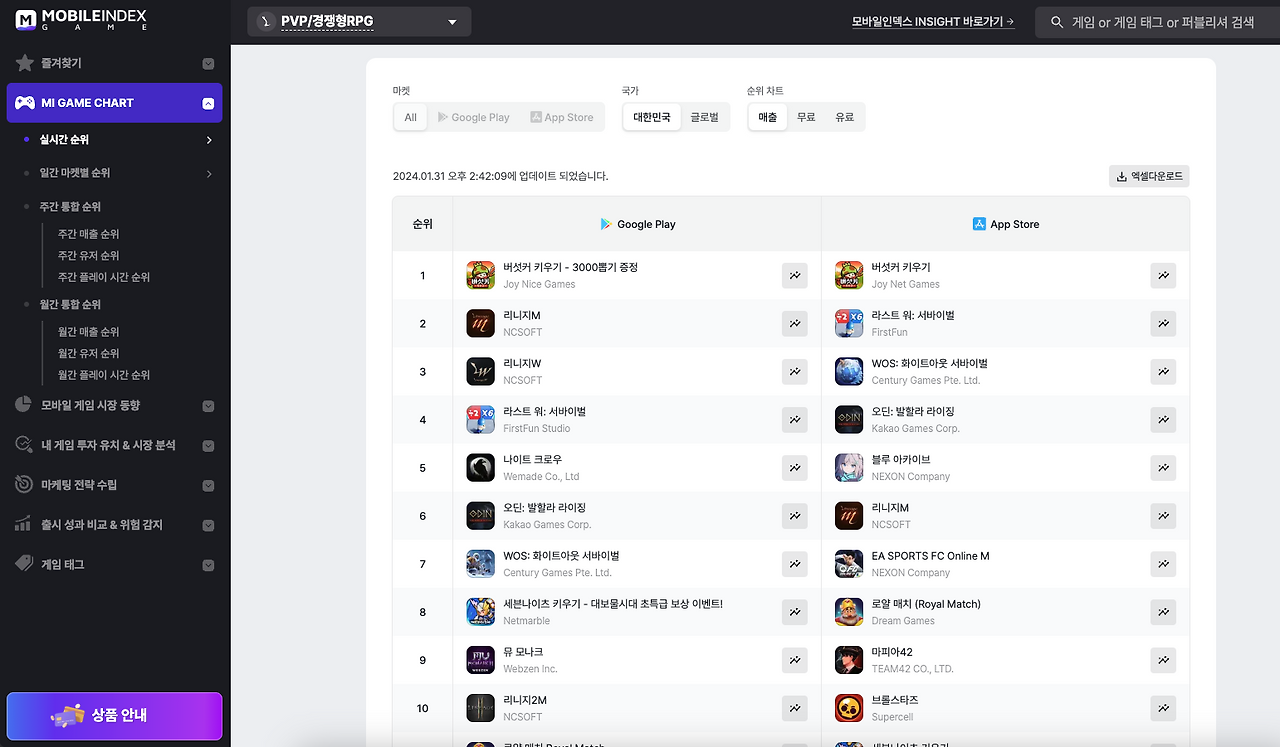1280x747 pixels.
Task: Click the 마피아42 app icon
Action: coord(849,660)
